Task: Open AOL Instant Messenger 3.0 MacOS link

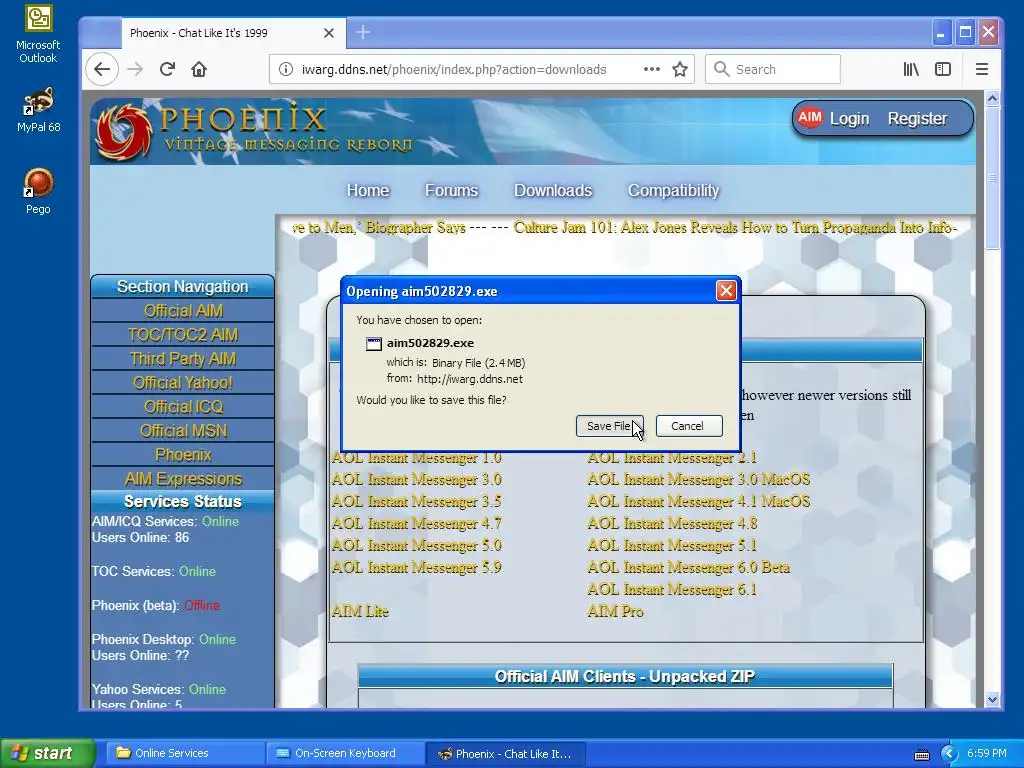Action: pyautogui.click(x=699, y=479)
